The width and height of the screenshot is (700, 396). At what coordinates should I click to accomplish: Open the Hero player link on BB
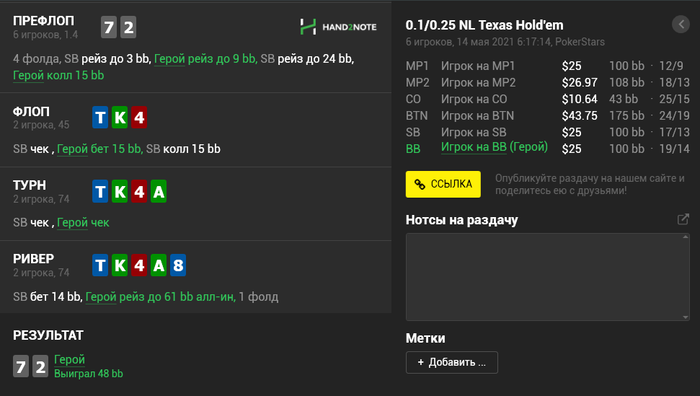[x=494, y=147]
